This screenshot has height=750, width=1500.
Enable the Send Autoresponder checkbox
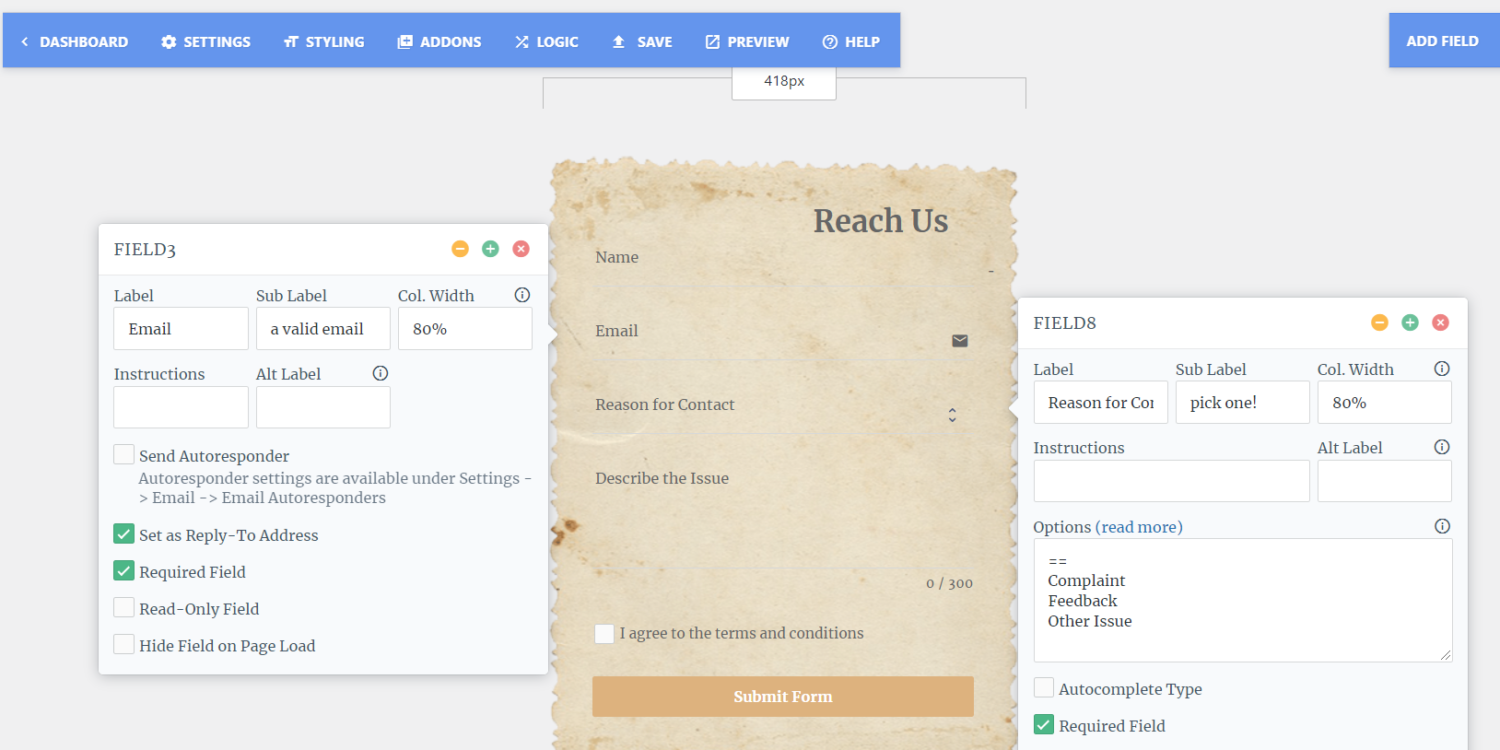coord(124,455)
